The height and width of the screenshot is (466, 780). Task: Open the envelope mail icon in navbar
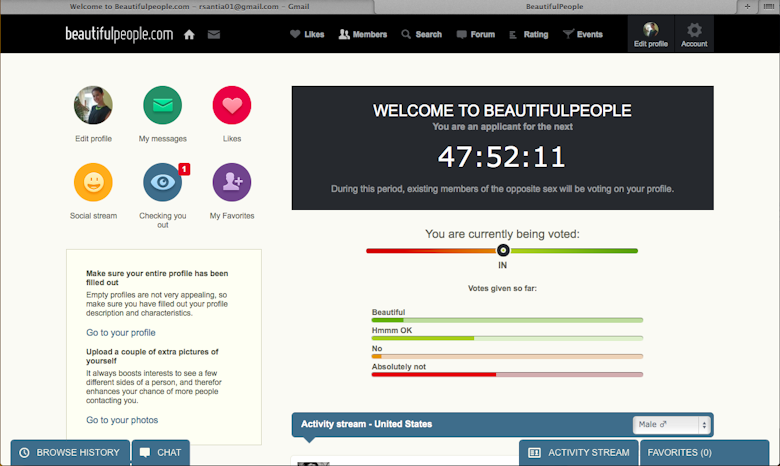coord(214,34)
